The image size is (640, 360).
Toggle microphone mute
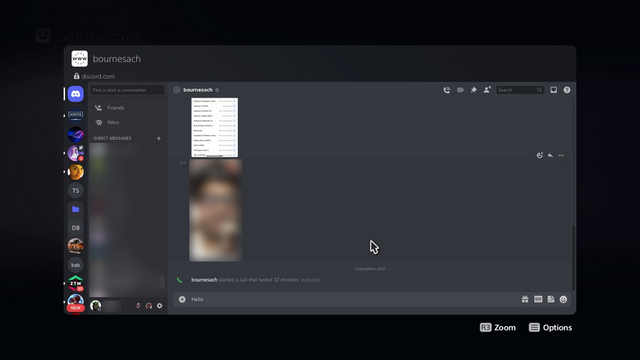(138, 306)
